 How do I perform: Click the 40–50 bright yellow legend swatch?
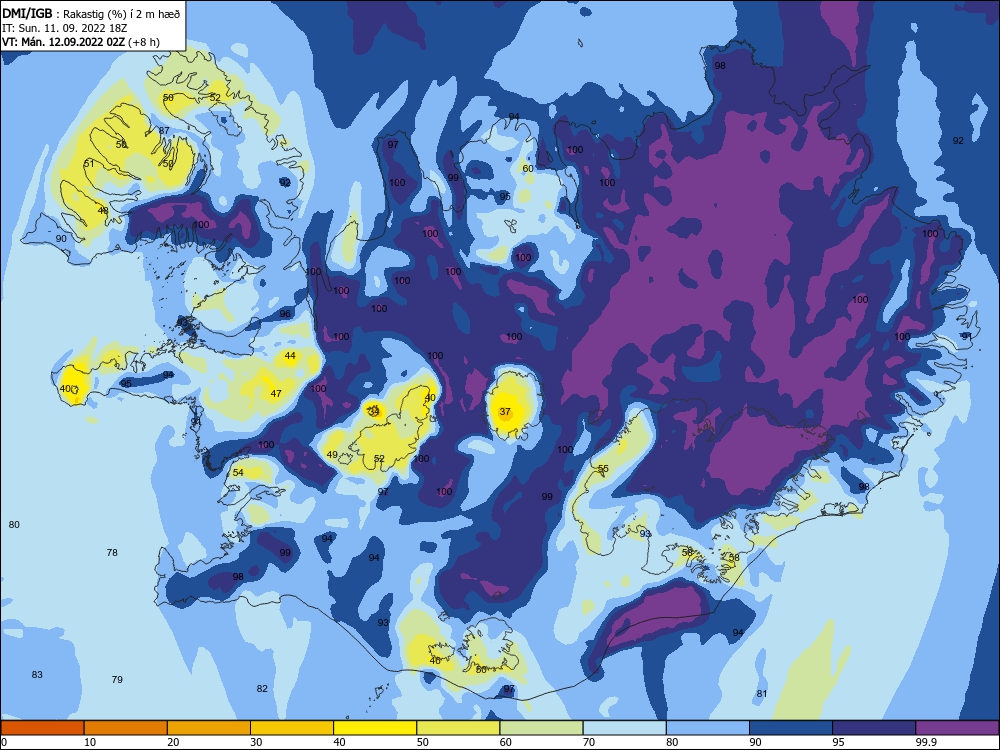(375, 728)
